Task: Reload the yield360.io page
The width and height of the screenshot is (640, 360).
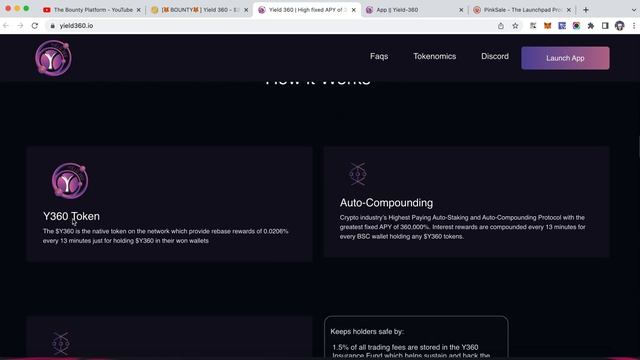Action: tap(35, 26)
